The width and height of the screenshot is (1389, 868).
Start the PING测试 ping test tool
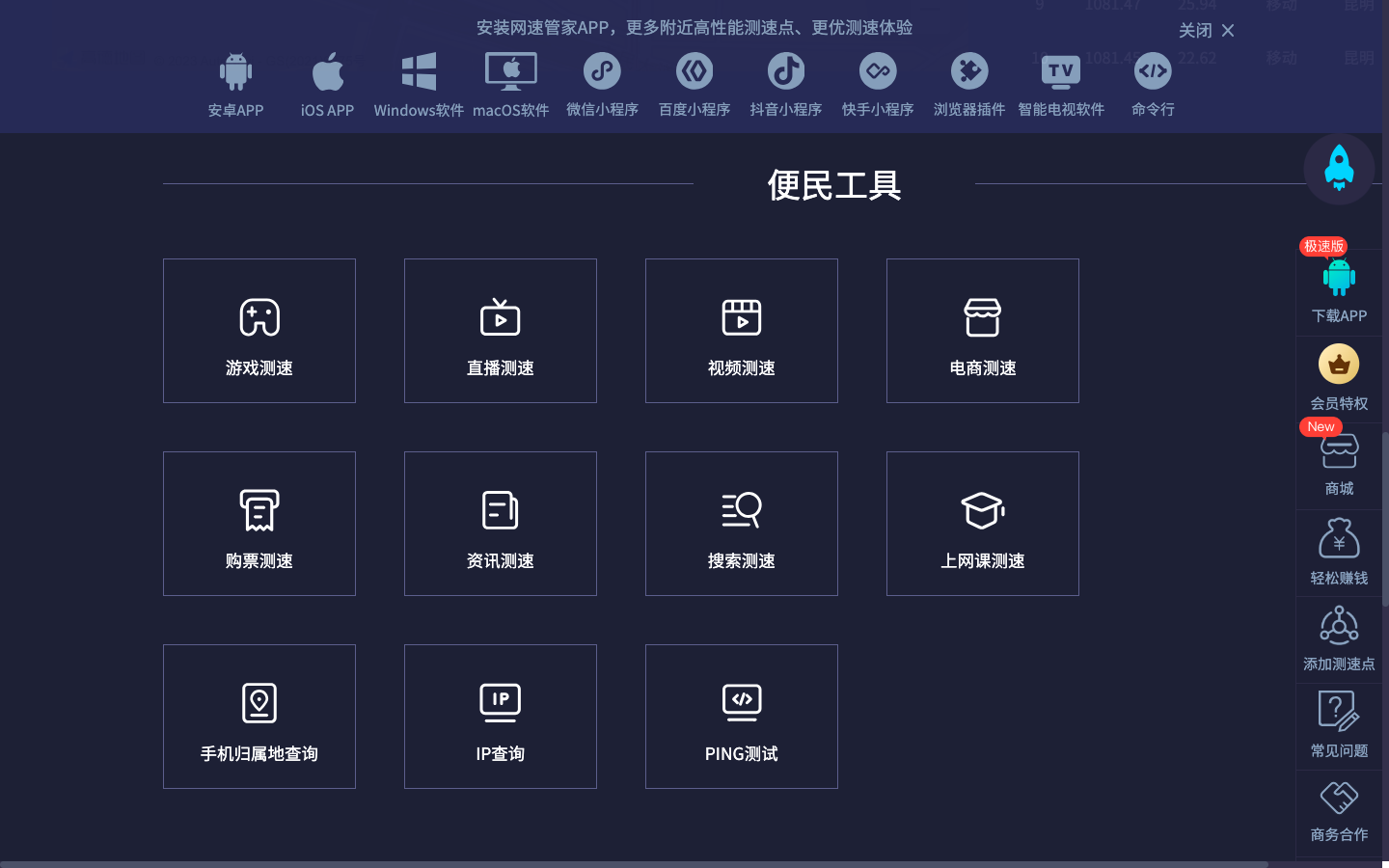[741, 717]
